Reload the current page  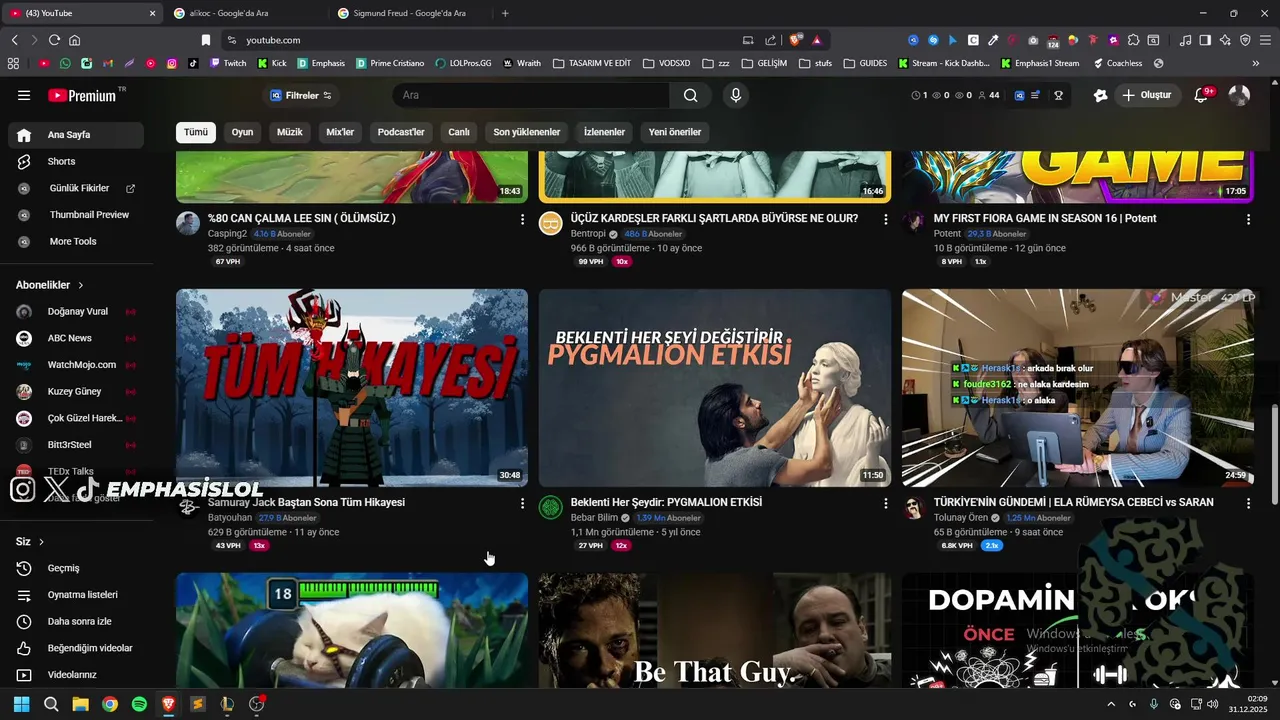coord(54,40)
